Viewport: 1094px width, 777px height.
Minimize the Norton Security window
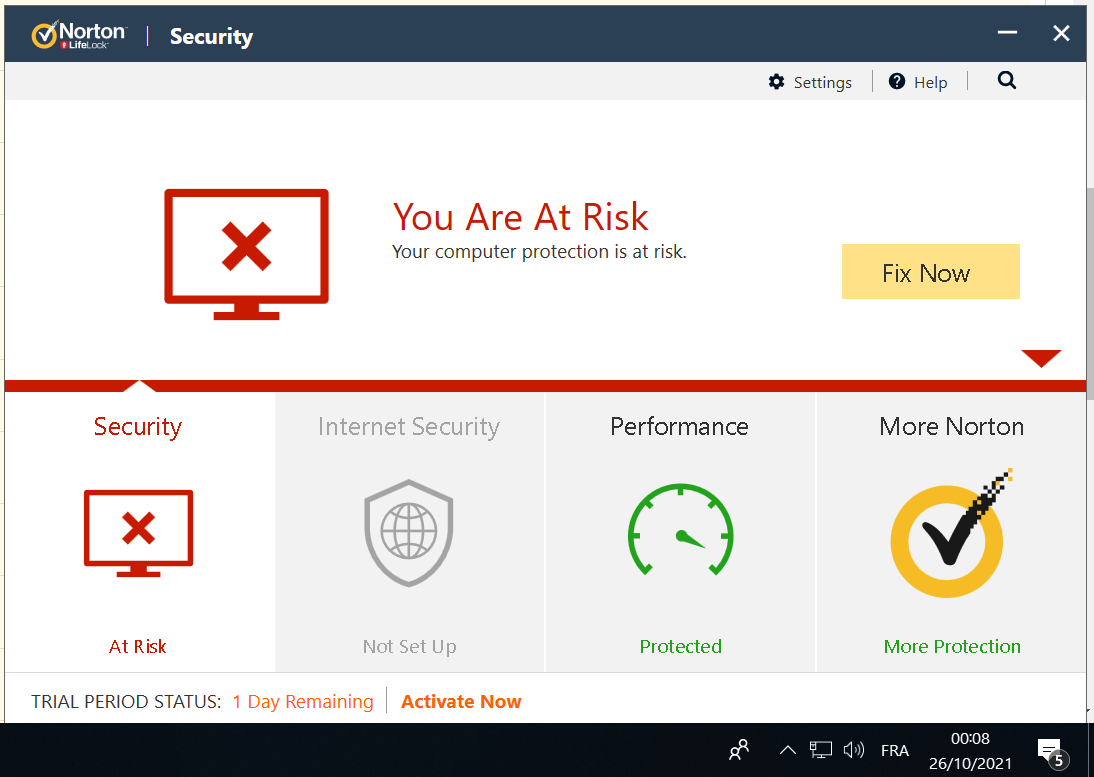(1007, 33)
